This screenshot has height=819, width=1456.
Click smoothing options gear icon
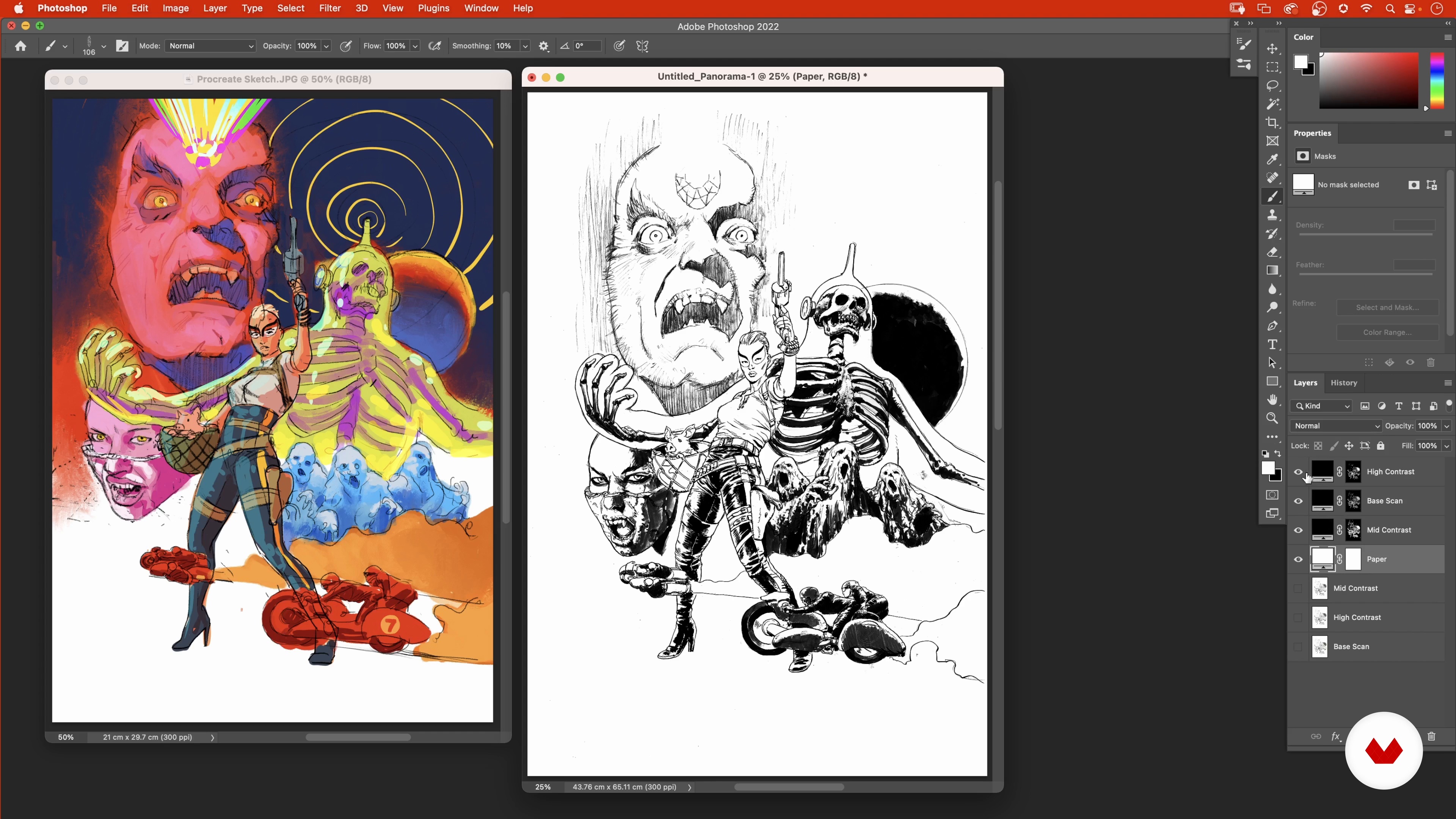click(544, 46)
